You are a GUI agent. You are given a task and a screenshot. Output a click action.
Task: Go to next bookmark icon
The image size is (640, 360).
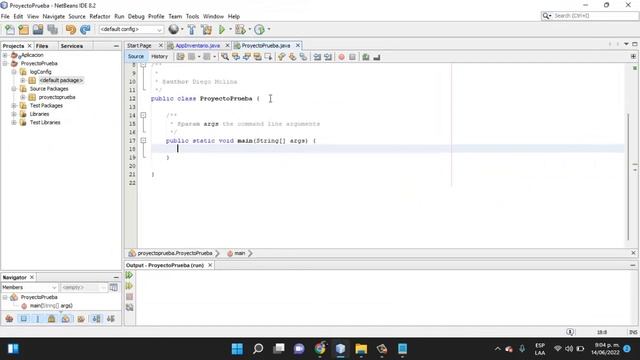292,57
